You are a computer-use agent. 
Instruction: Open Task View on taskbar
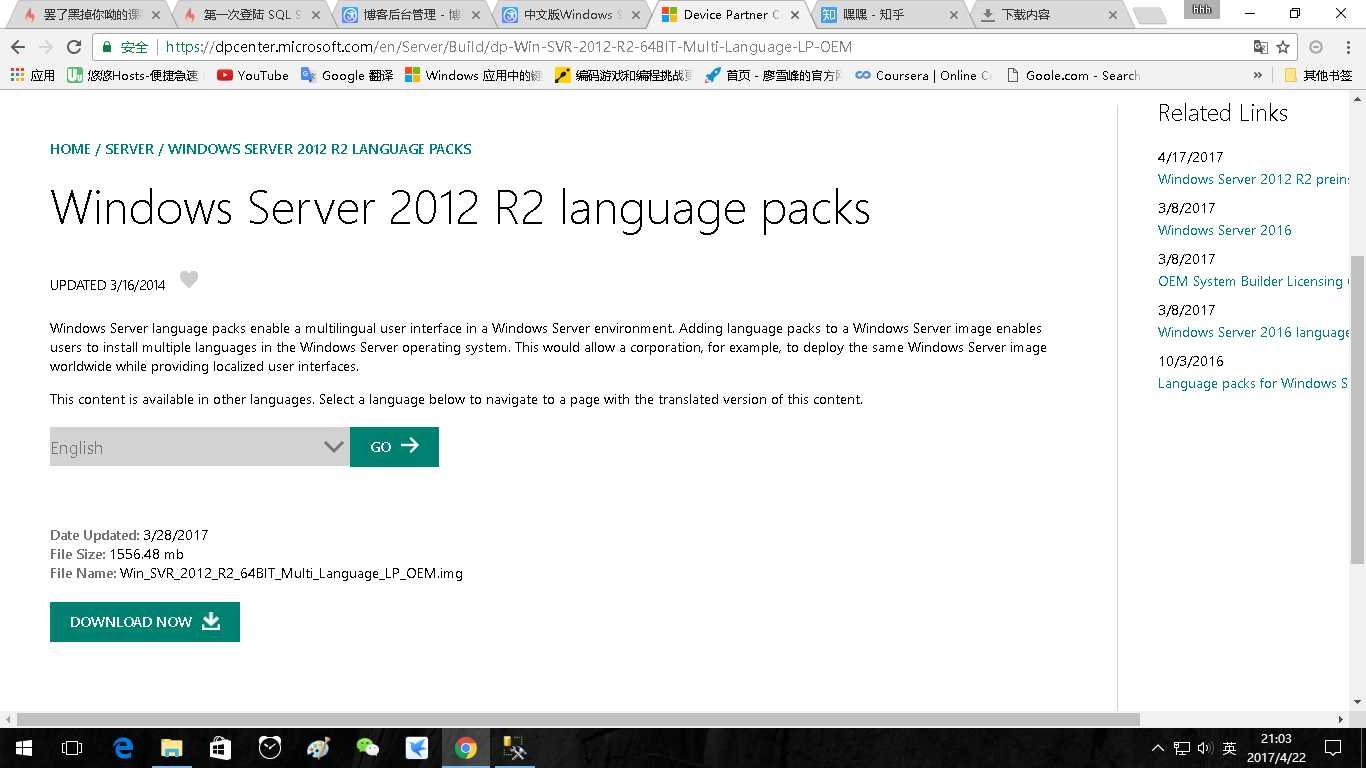pos(72,748)
